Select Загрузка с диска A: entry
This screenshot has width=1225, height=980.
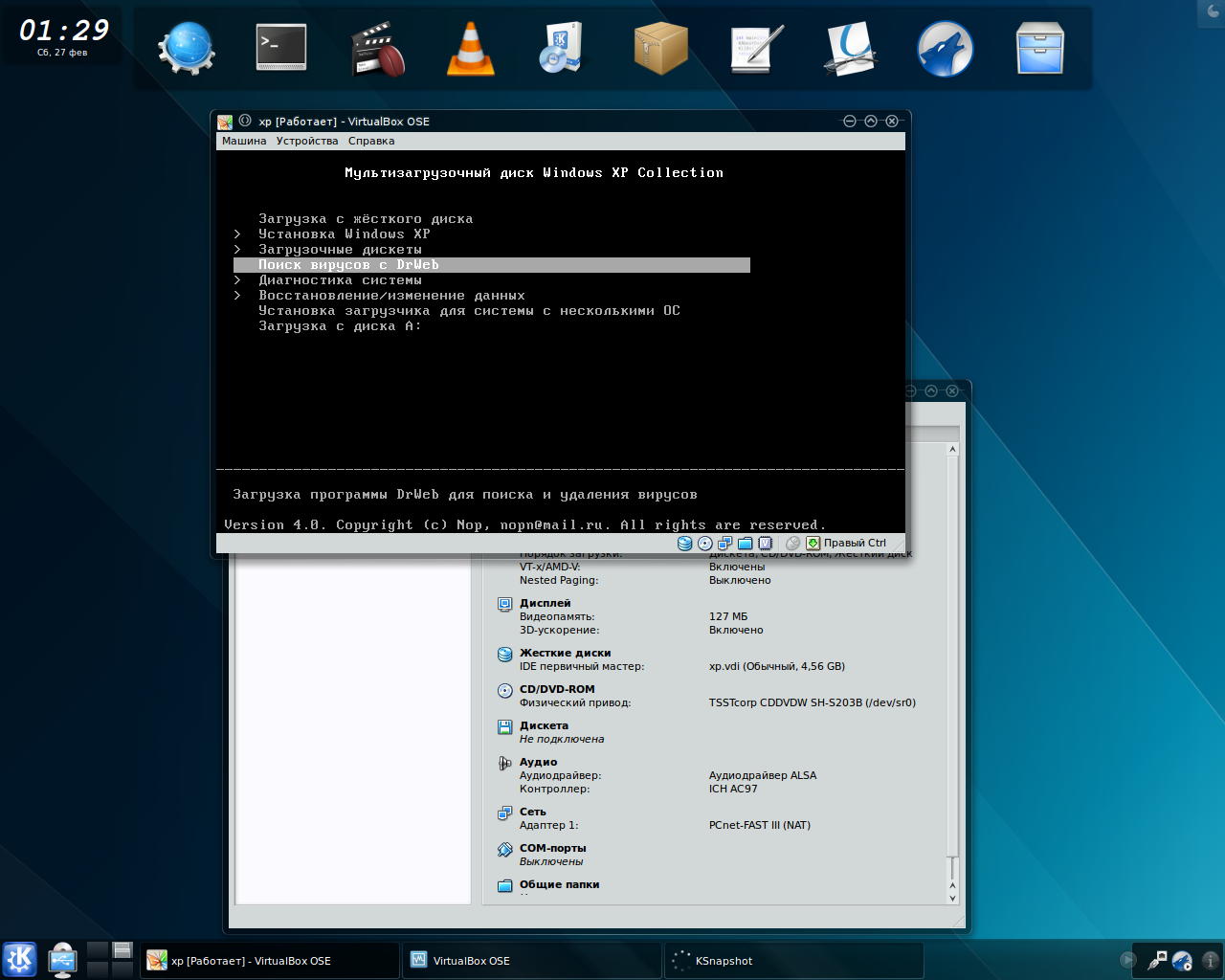click(340, 326)
